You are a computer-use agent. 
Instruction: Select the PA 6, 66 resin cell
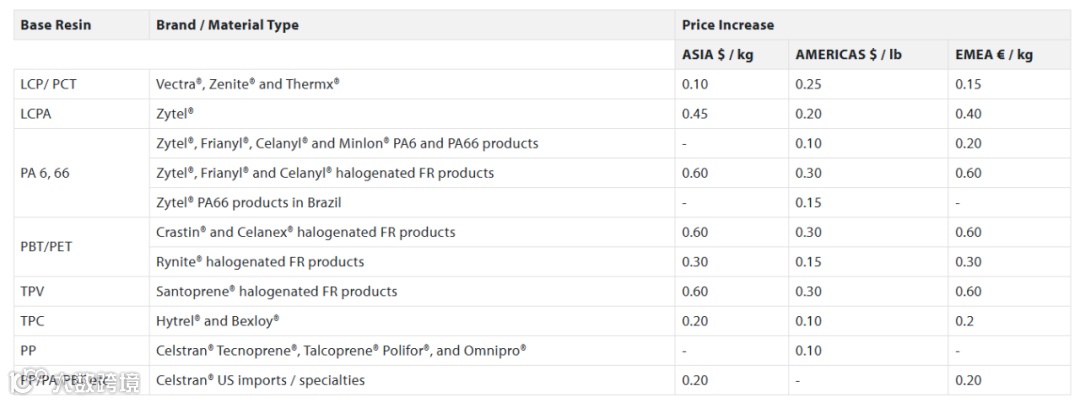(45, 173)
